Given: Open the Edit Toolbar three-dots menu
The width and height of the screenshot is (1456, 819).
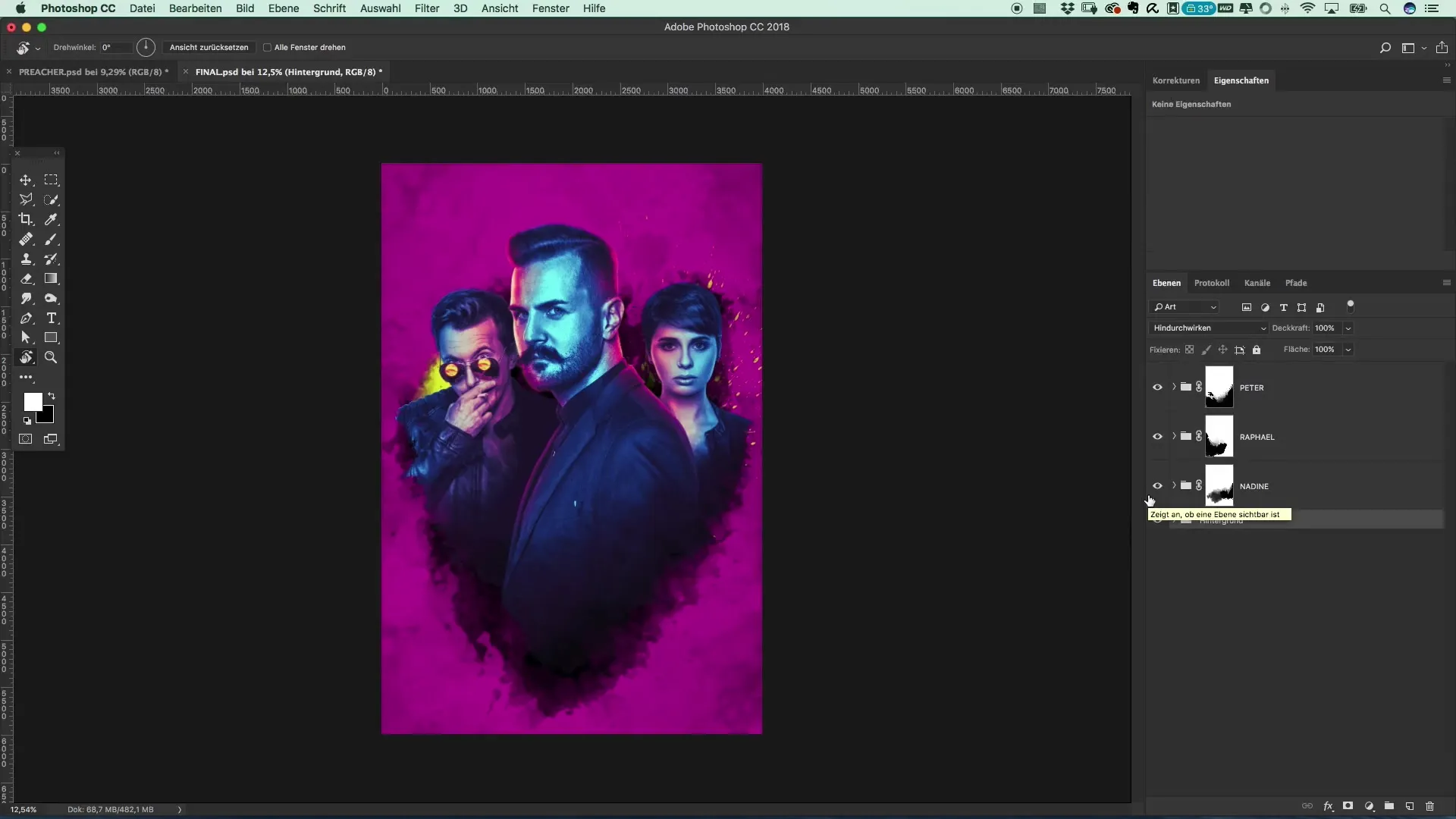Looking at the screenshot, I should [x=26, y=377].
